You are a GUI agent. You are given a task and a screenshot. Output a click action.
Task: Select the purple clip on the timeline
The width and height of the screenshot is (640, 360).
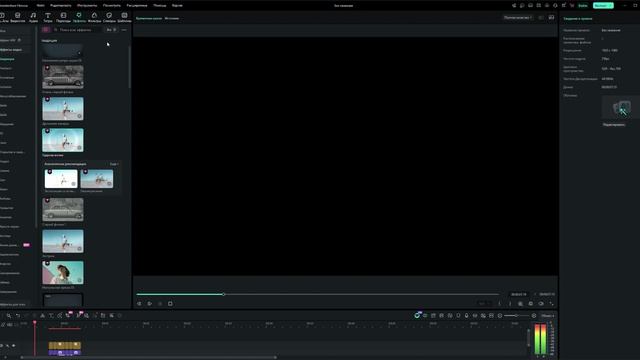64,352
